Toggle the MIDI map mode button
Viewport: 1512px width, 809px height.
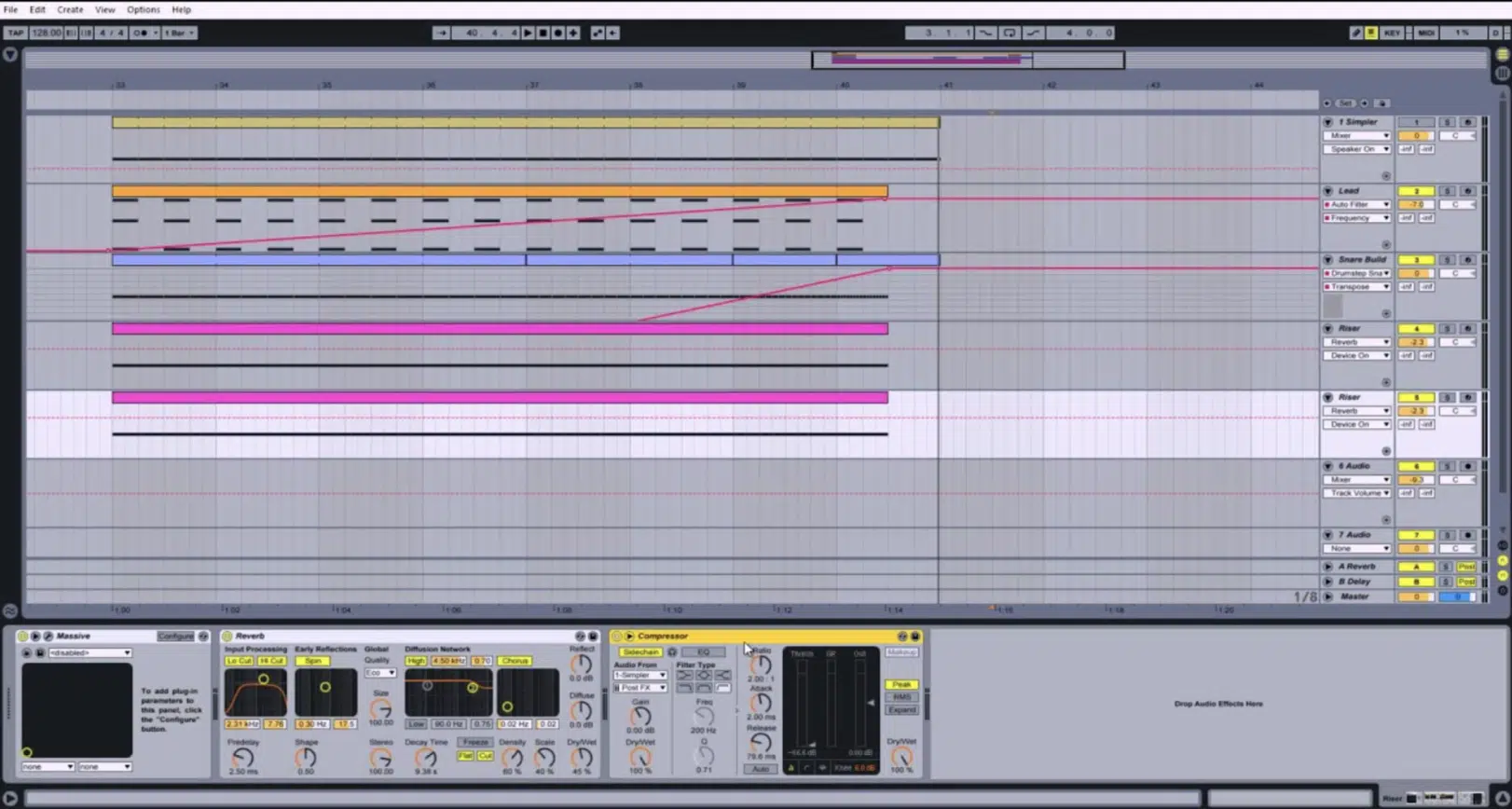pos(1425,33)
